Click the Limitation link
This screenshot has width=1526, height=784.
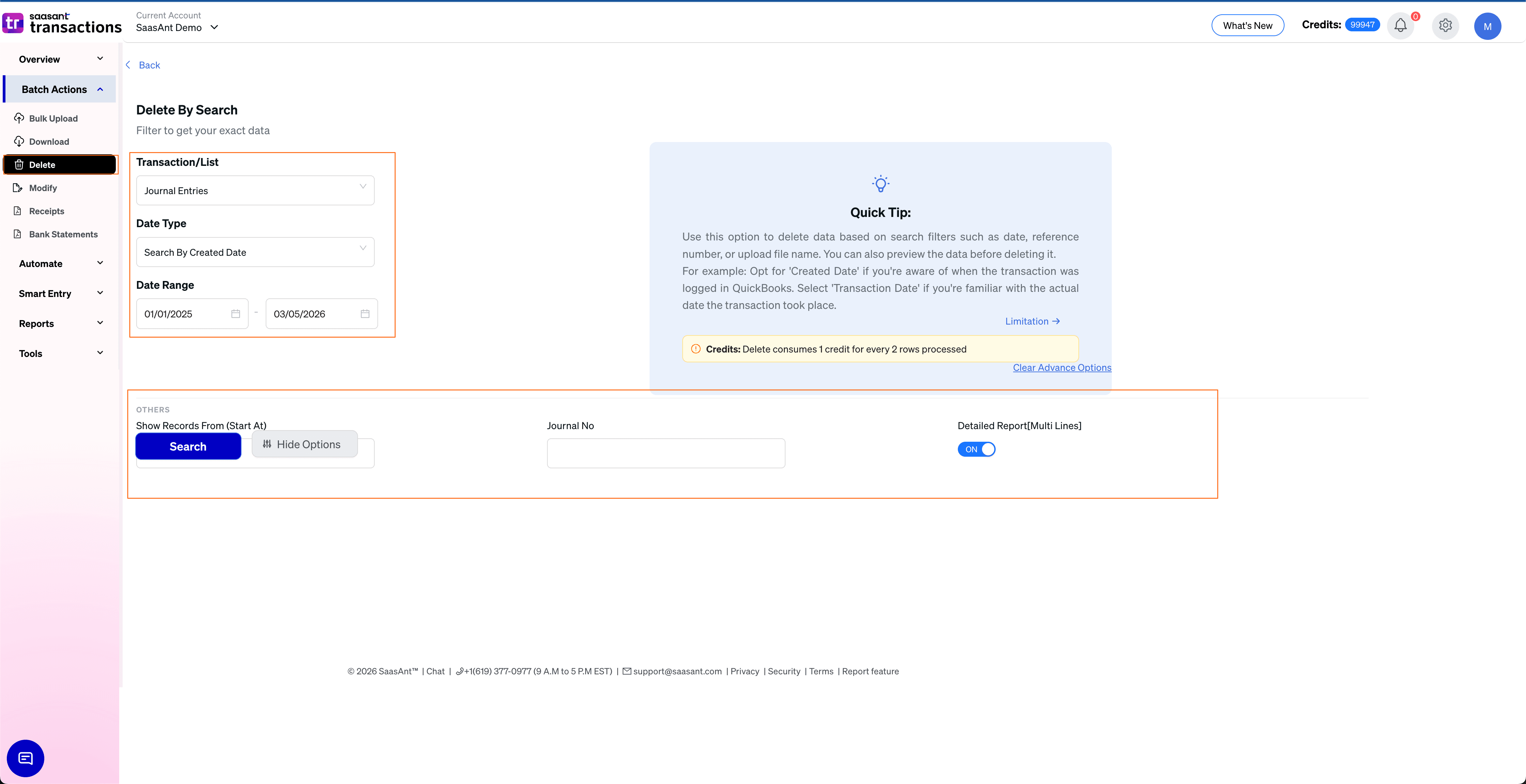(x=1032, y=321)
